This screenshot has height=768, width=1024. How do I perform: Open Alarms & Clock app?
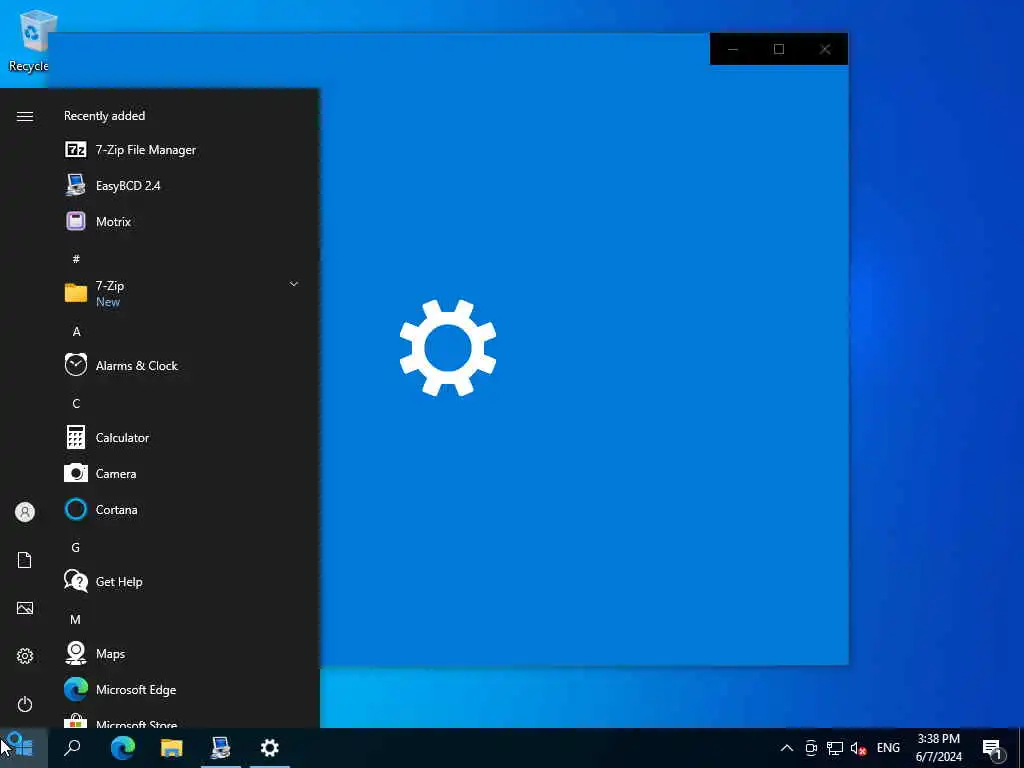click(x=183, y=365)
